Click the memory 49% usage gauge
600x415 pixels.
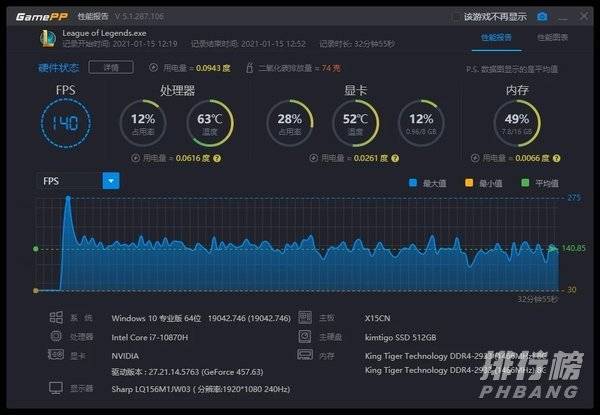[517, 123]
